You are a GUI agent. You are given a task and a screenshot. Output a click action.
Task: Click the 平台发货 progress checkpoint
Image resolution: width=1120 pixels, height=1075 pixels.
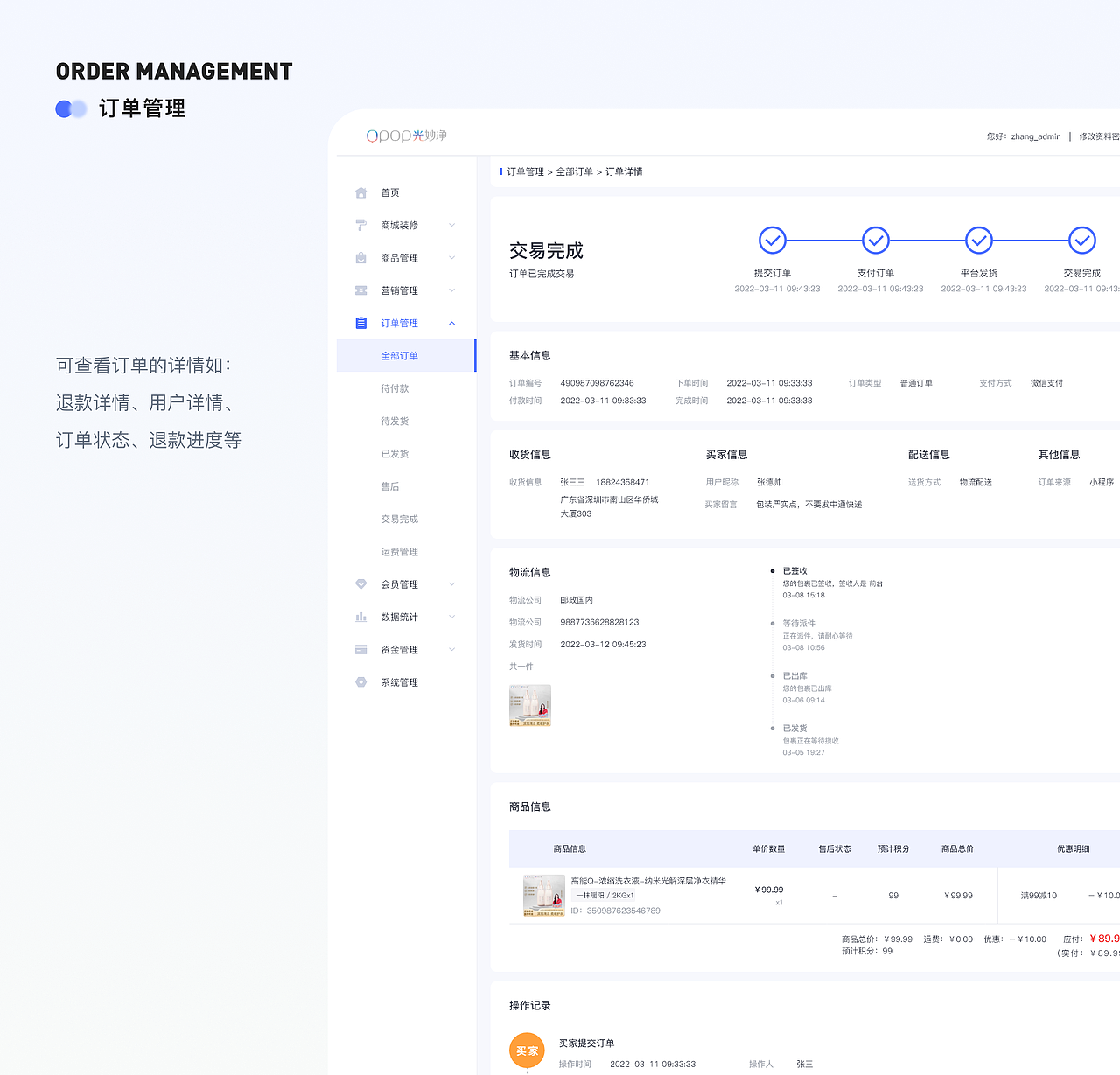coord(978,240)
